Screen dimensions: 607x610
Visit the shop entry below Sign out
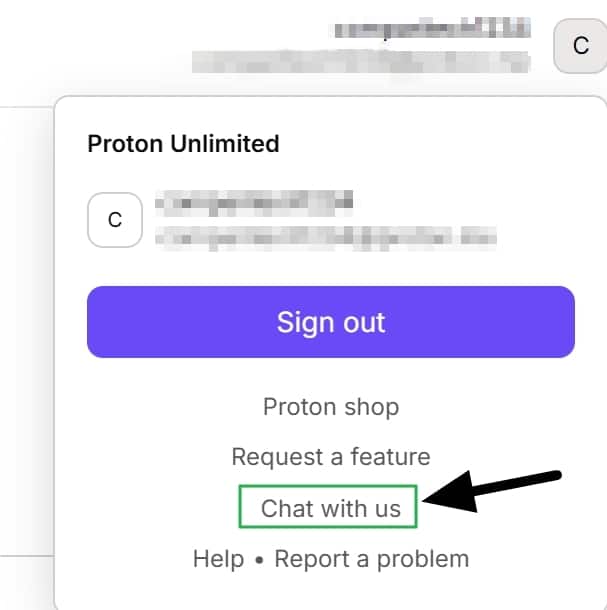[x=331, y=407]
